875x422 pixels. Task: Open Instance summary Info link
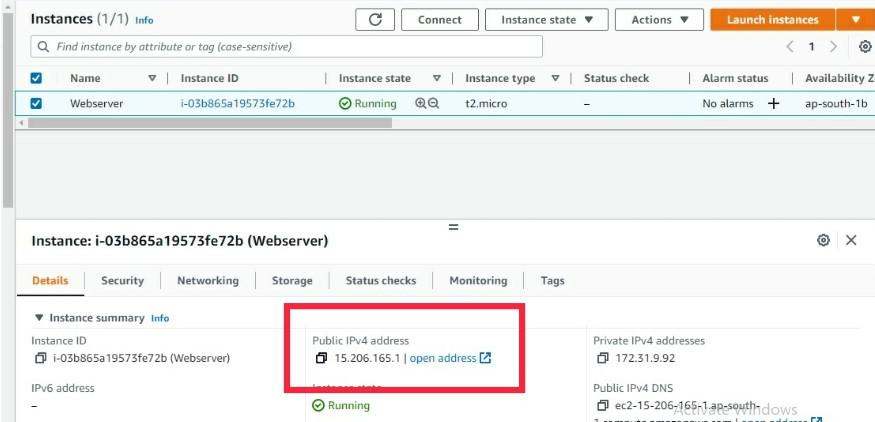[160, 318]
